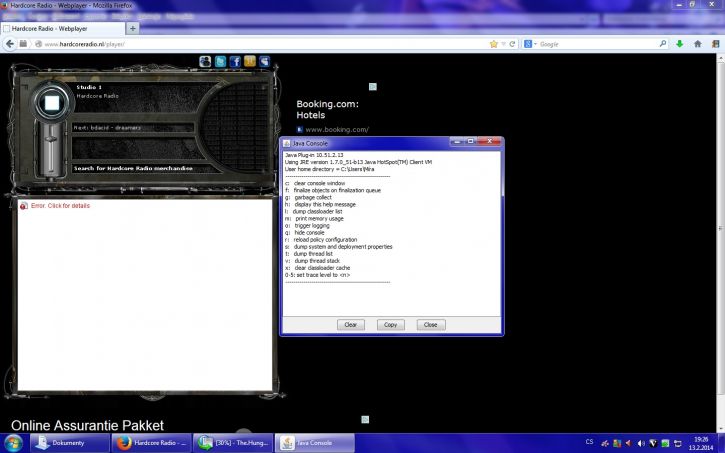Screen dimensions: 725x453
Task: Click the small ad icon near the page bottom
Action: pyautogui.click(x=365, y=419)
